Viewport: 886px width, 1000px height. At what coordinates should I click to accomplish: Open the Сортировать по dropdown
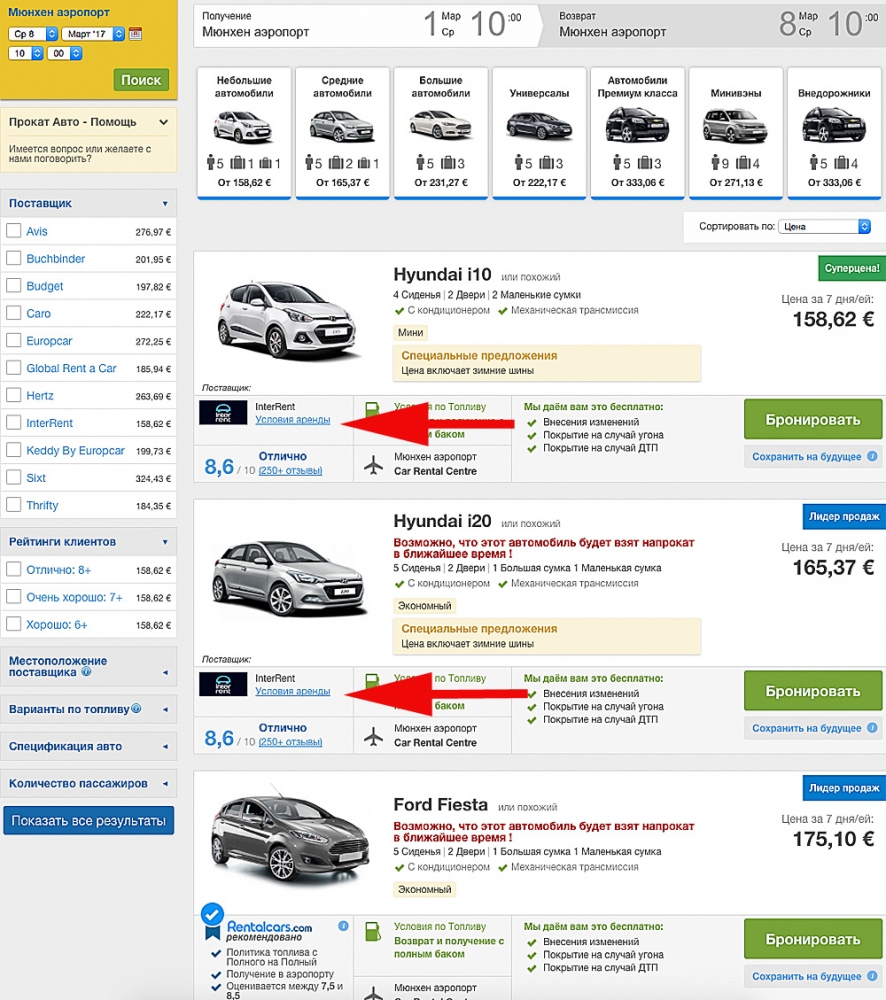[824, 226]
